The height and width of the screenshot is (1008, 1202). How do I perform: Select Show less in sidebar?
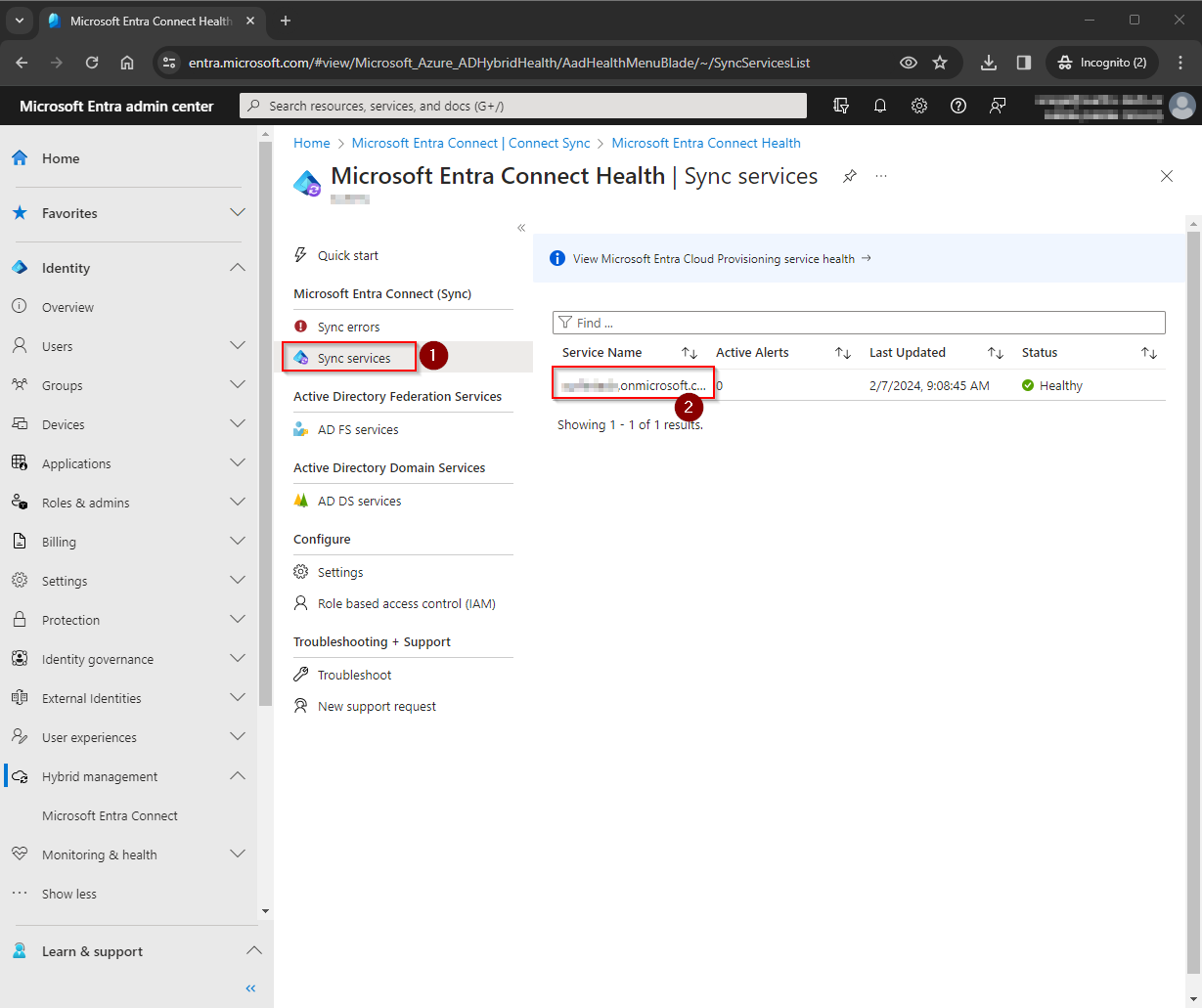point(68,894)
